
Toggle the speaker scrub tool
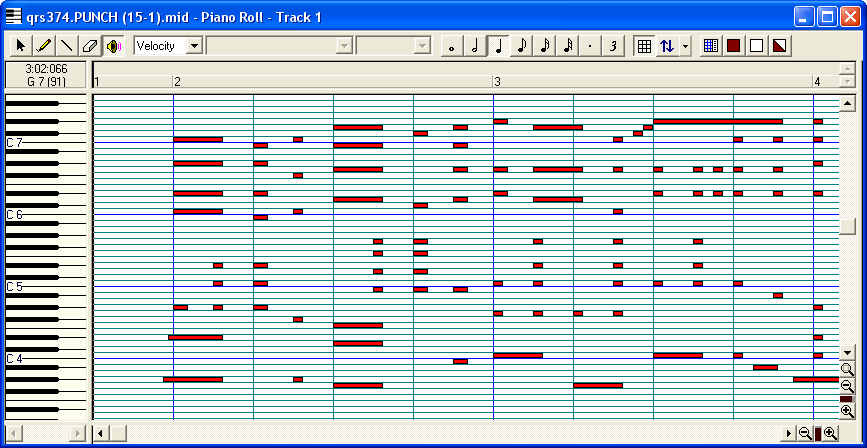(x=113, y=46)
